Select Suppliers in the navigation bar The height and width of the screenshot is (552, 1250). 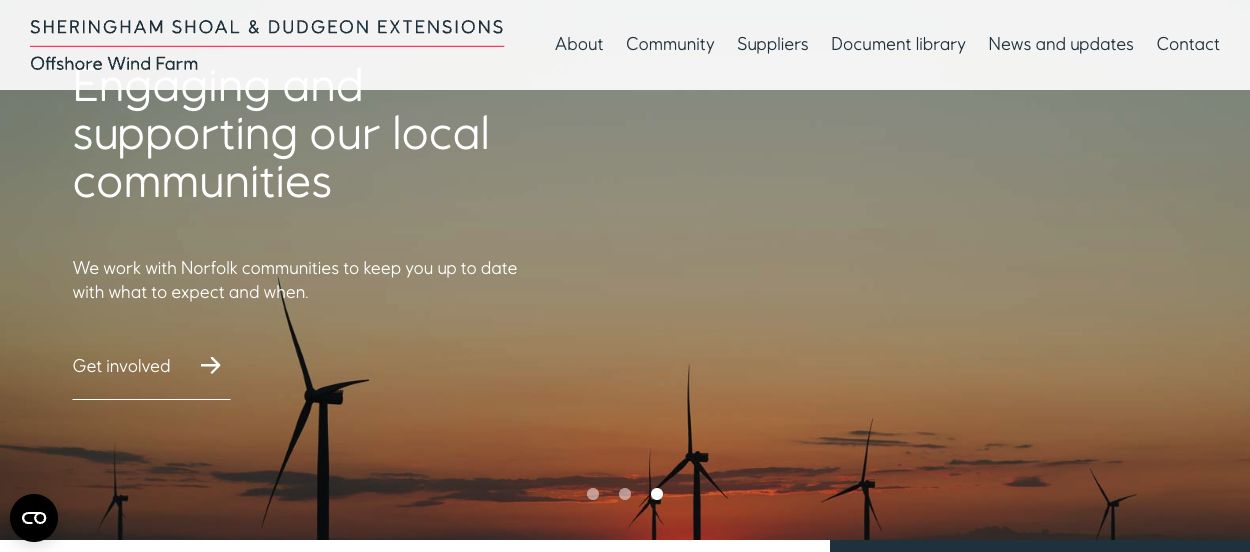point(773,44)
